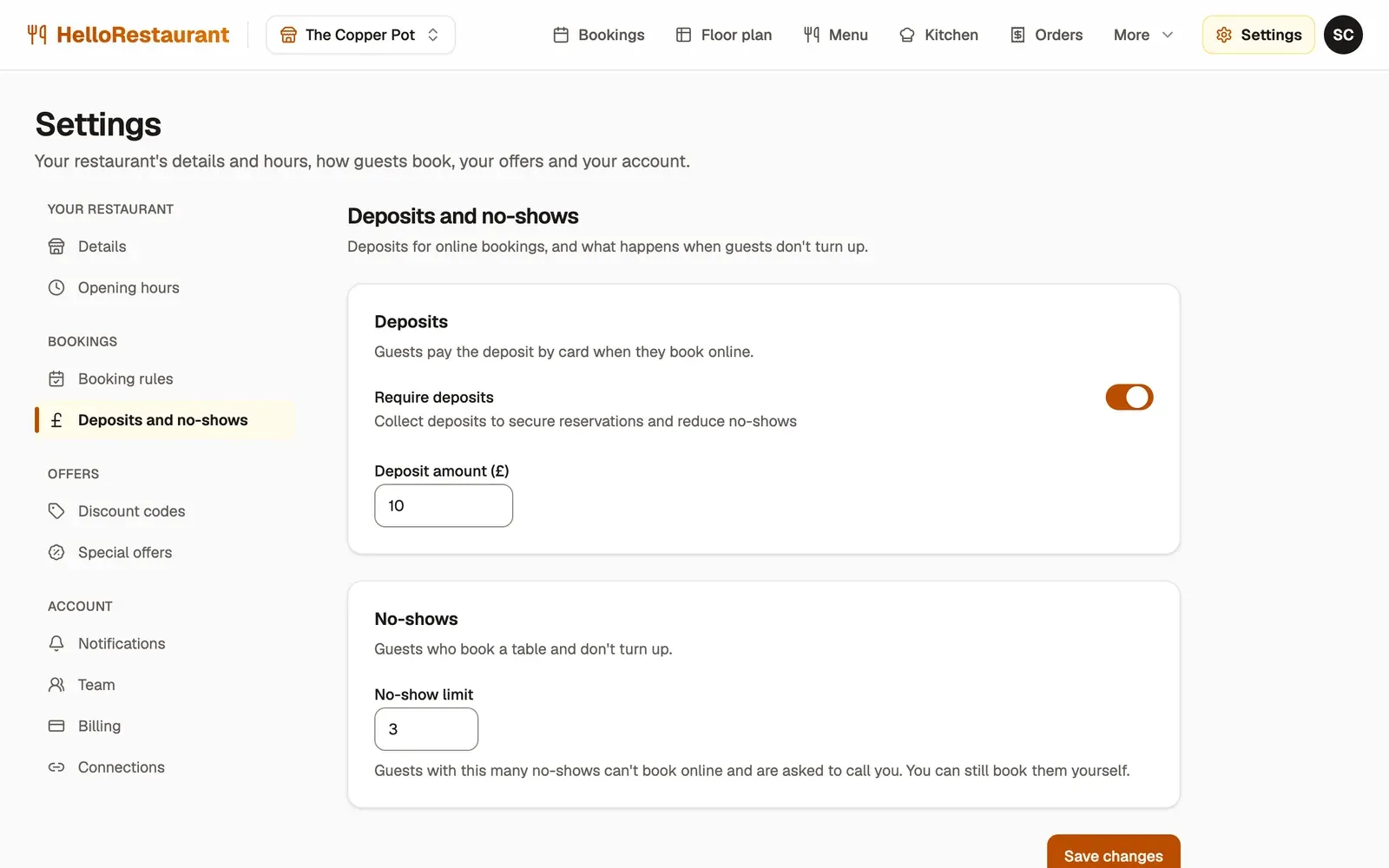This screenshot has height=868, width=1389.
Task: Open Orders from the top navigation
Action: point(1046,35)
